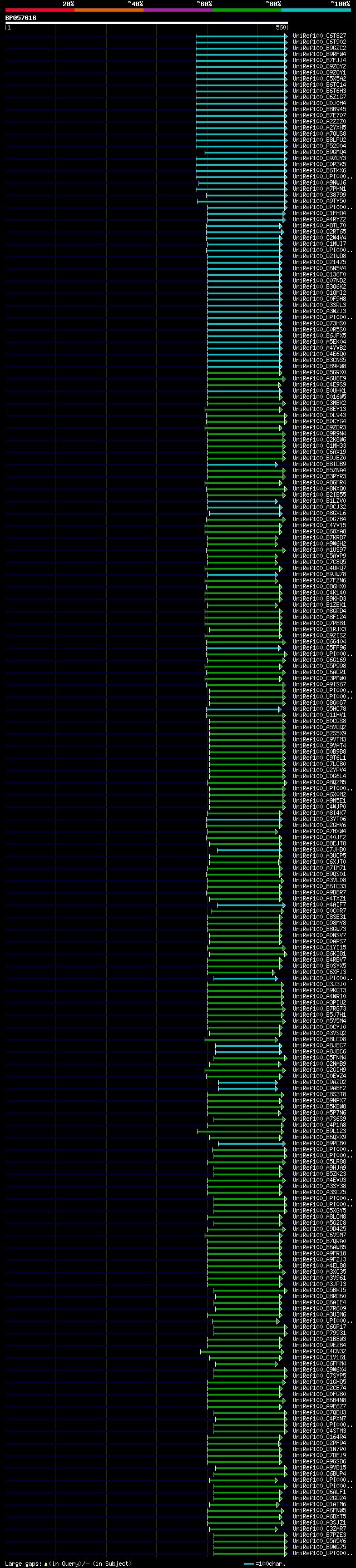Screen dimensions: 356x1568
Task: Select UniRef100_Q6Z1G7 label
Action: coord(319,97)
